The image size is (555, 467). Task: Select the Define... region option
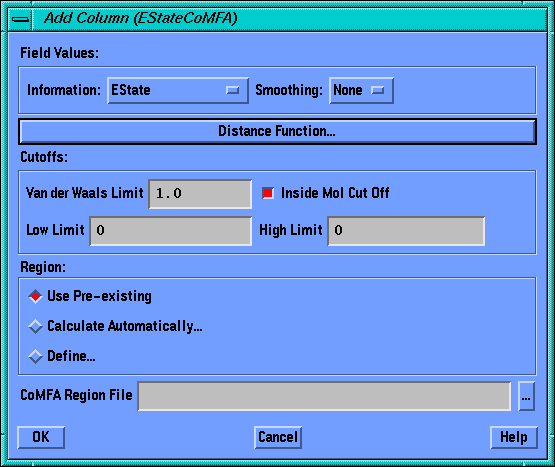[62, 356]
